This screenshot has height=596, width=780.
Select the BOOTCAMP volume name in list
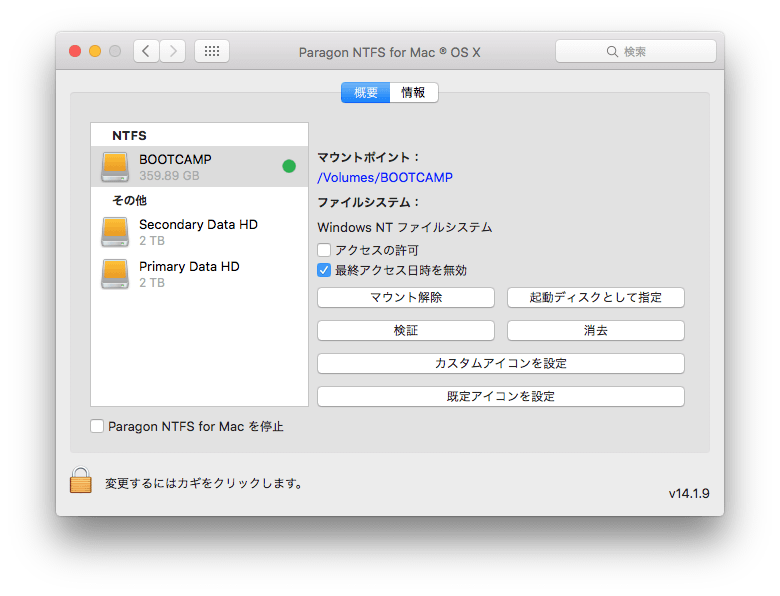pos(175,159)
